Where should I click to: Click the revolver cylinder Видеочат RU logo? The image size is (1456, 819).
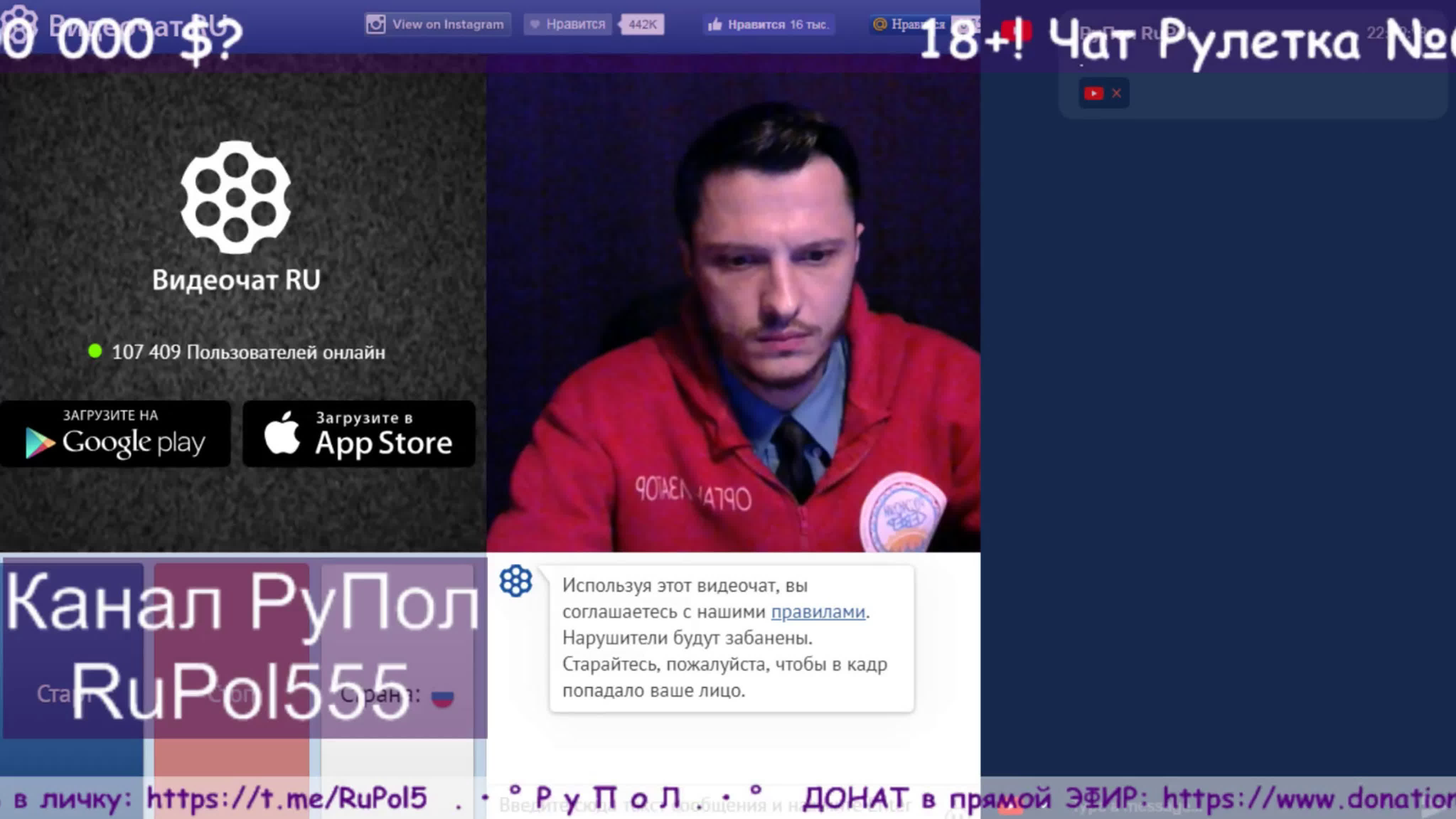click(x=236, y=197)
